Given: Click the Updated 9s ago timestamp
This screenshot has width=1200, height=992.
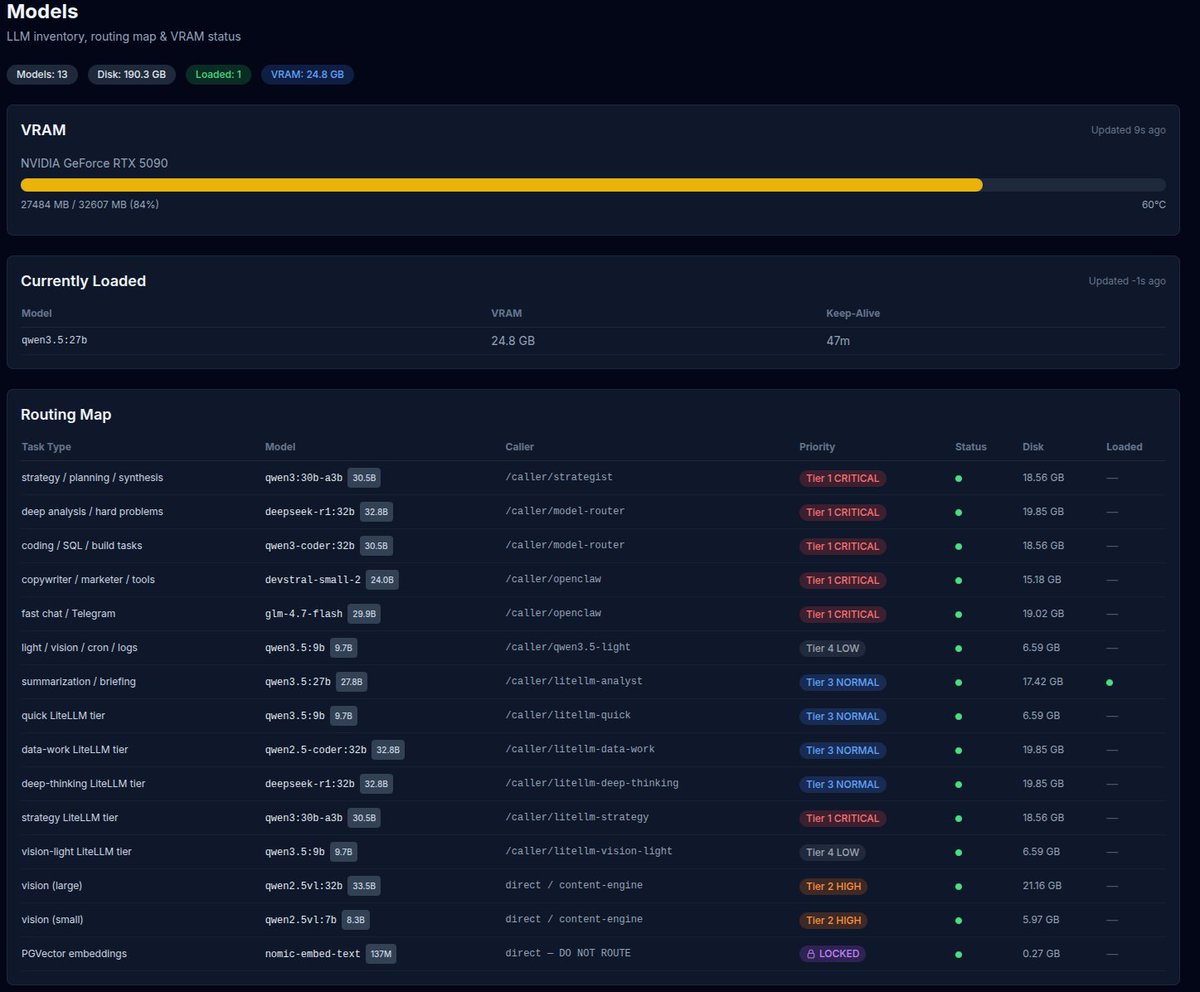Looking at the screenshot, I should pyautogui.click(x=1128, y=130).
